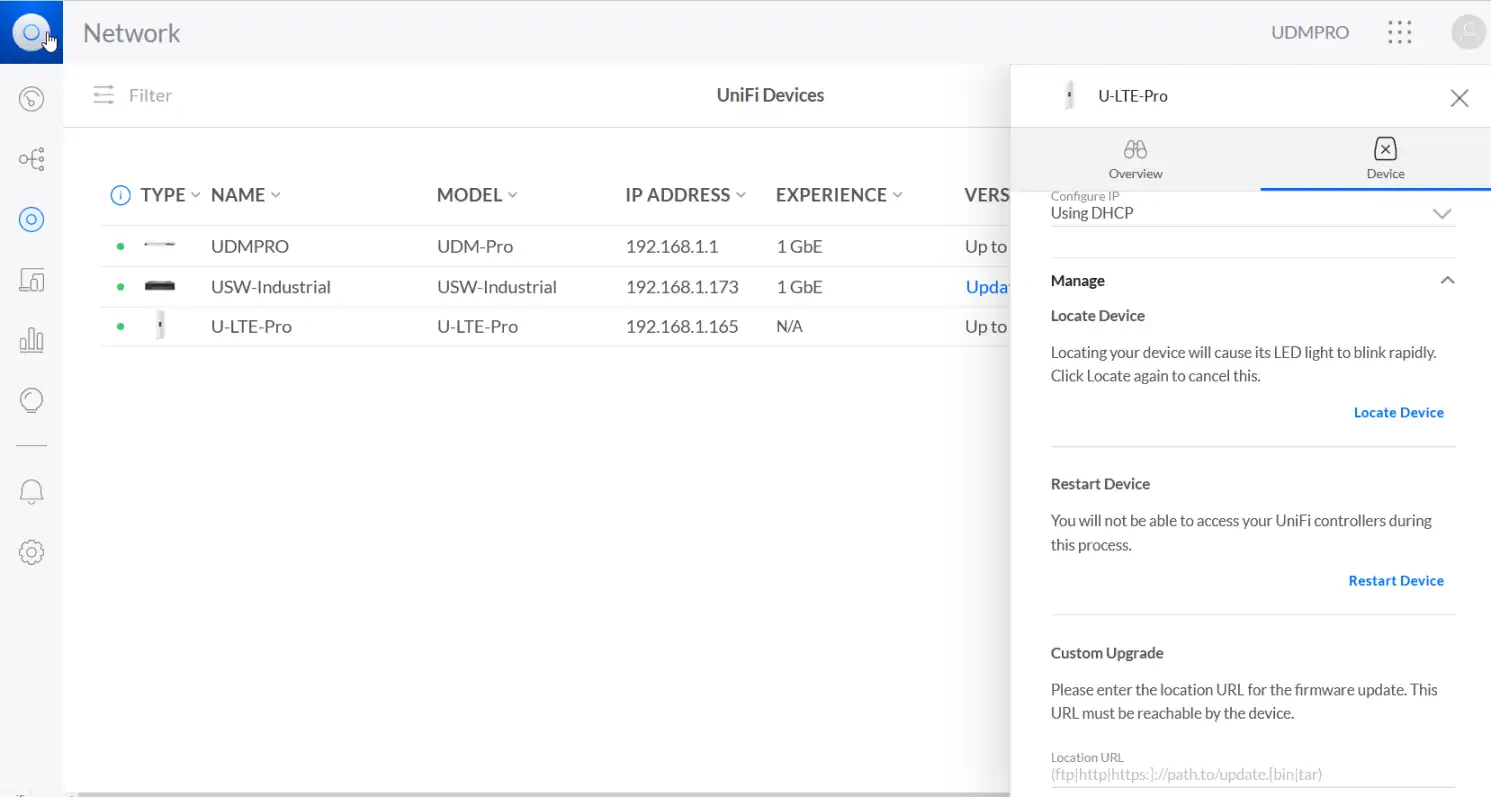The width and height of the screenshot is (1491, 797).
Task: Open the Statistics bar chart icon
Action: click(31, 341)
